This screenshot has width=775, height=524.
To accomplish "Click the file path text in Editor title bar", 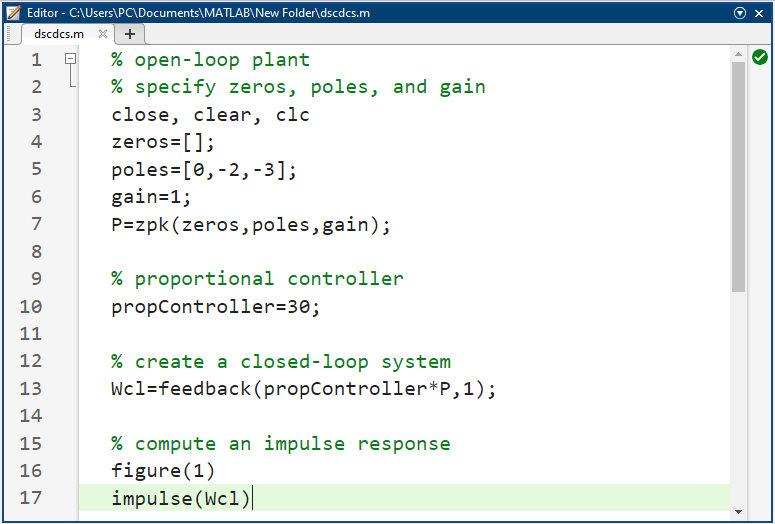I will pos(219,13).
